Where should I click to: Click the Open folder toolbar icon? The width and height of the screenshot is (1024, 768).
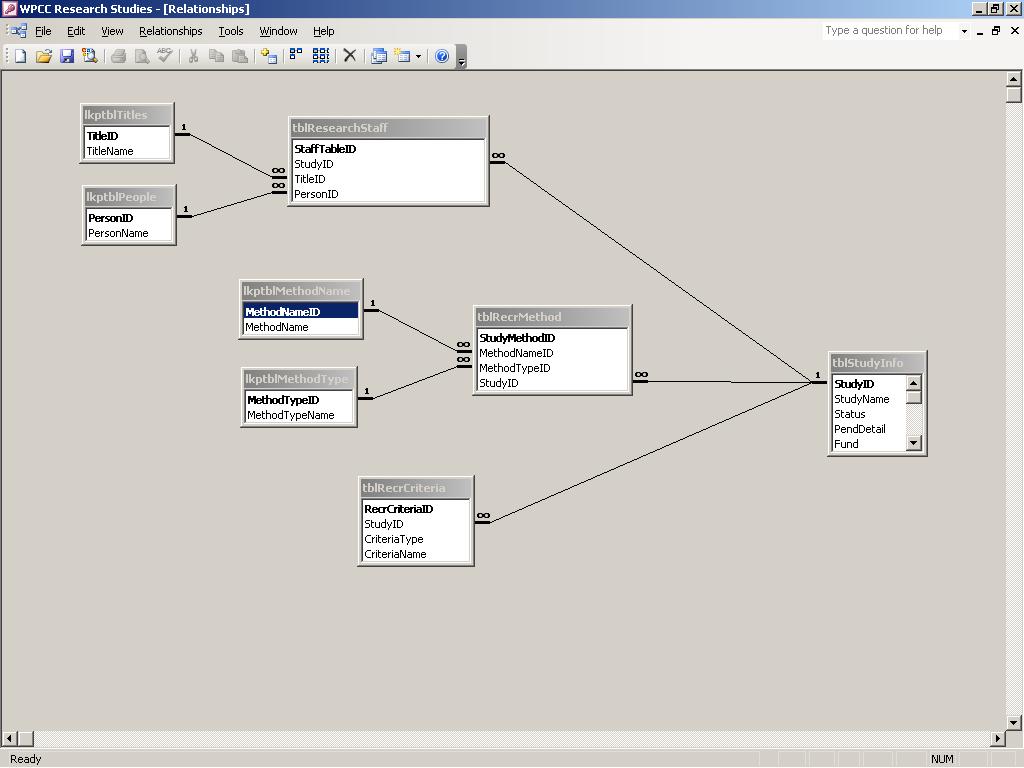[x=44, y=56]
